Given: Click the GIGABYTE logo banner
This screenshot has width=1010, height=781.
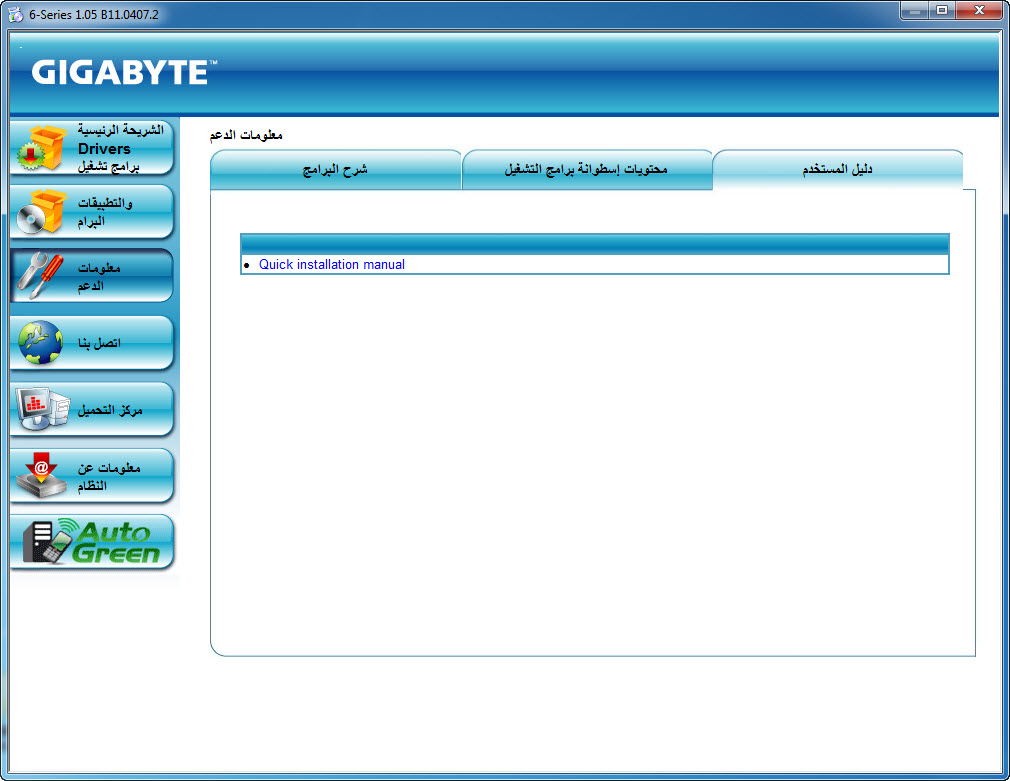Looking at the screenshot, I should click(x=124, y=72).
